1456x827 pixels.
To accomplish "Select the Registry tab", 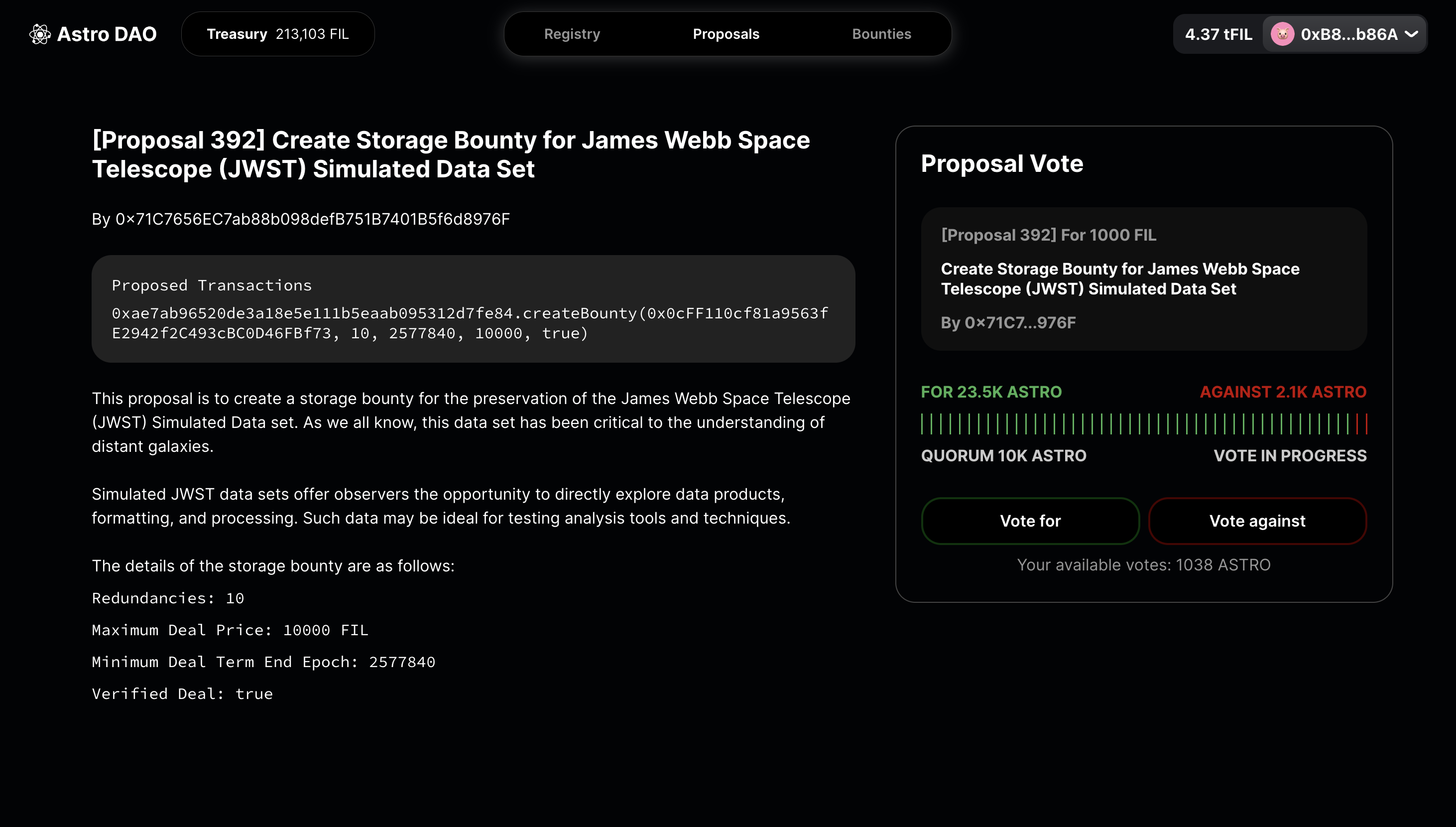I will [x=571, y=33].
